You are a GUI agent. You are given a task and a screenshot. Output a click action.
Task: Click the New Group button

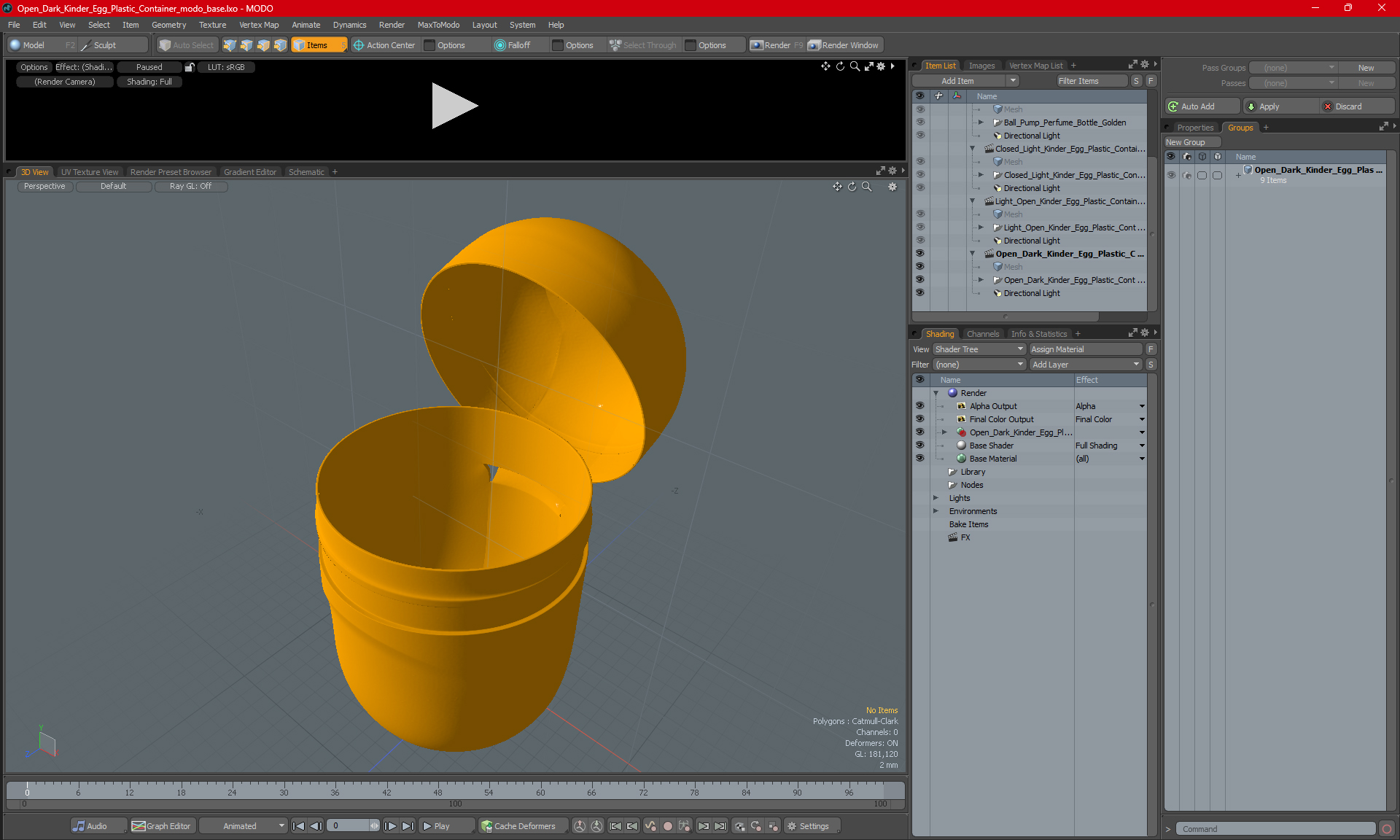(x=1192, y=142)
